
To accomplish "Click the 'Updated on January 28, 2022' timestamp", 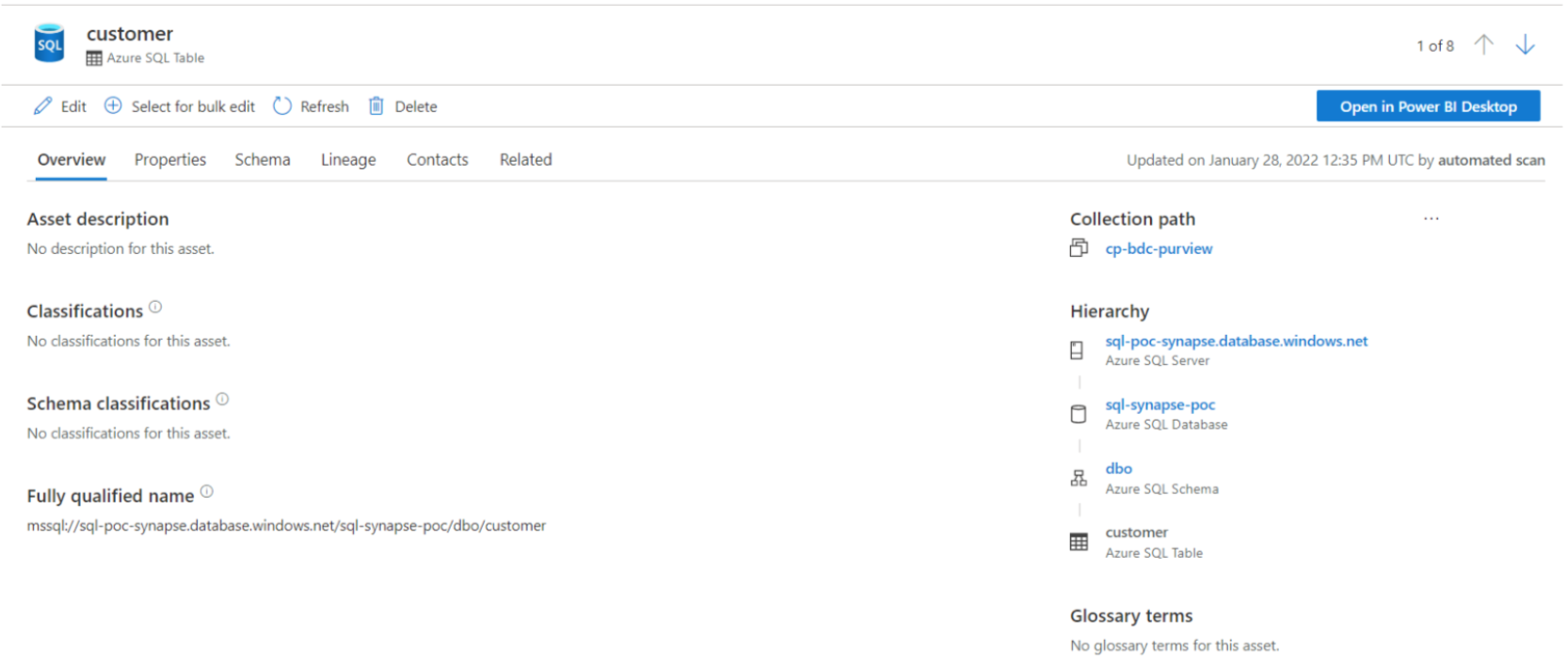I will [1336, 160].
